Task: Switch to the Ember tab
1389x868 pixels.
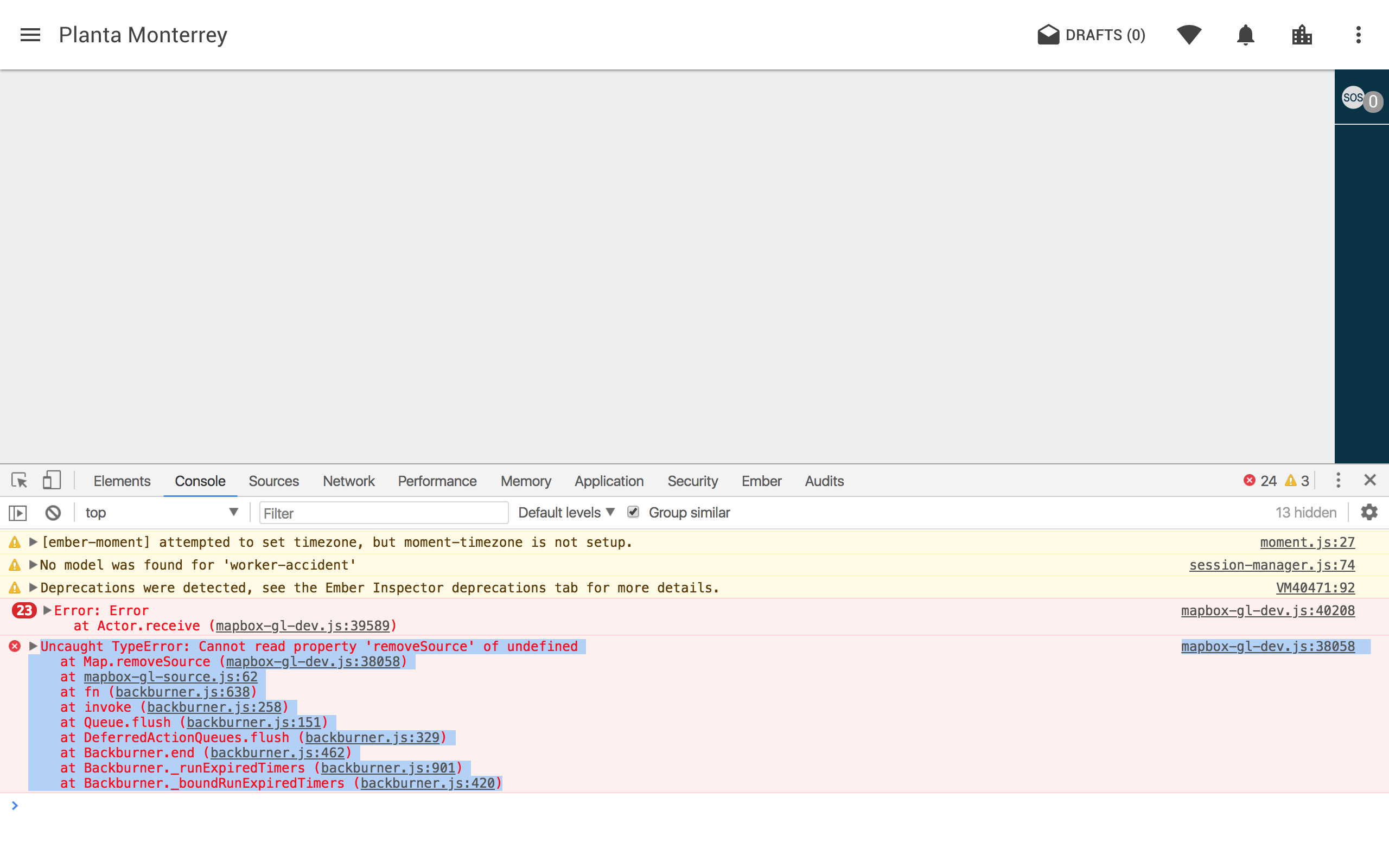Action: [761, 481]
